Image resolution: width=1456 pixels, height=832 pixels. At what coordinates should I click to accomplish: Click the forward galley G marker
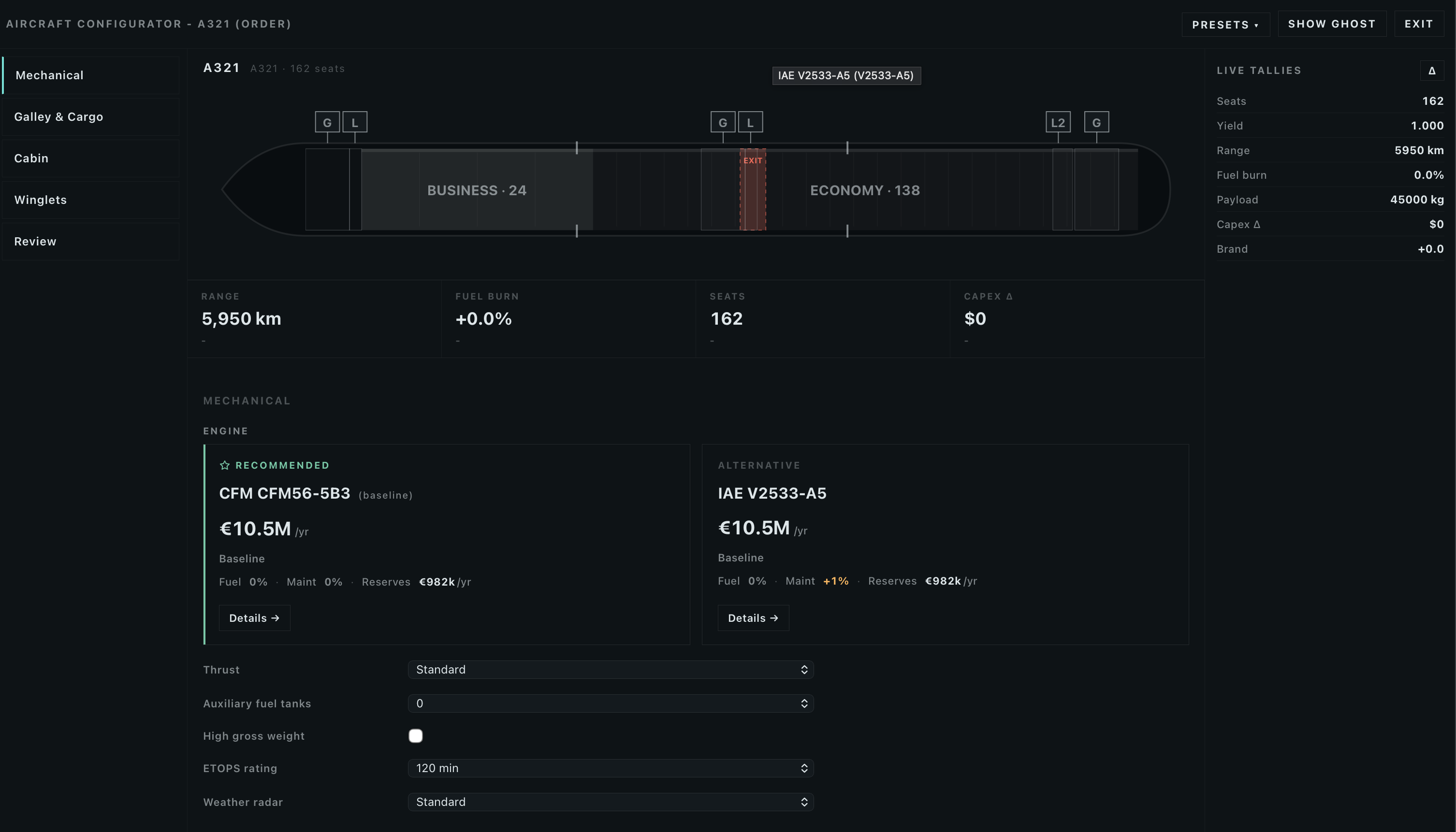(x=327, y=122)
